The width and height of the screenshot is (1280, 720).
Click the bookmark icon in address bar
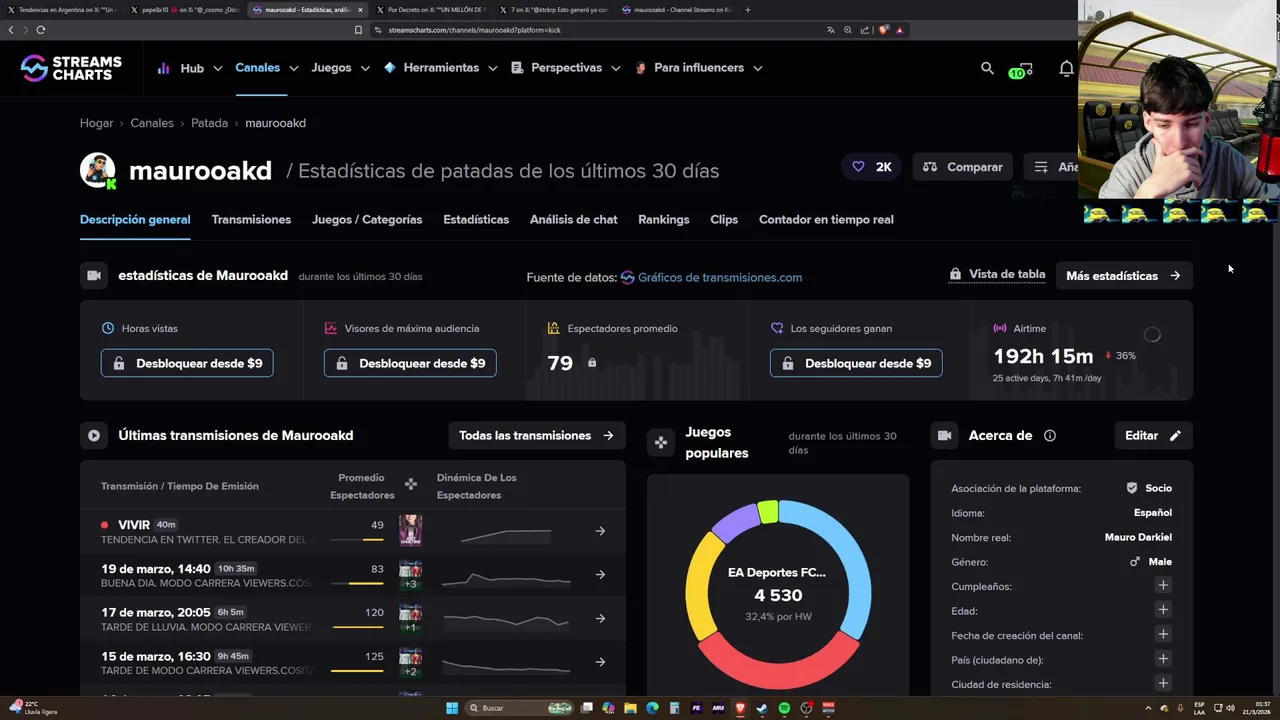click(x=358, y=30)
